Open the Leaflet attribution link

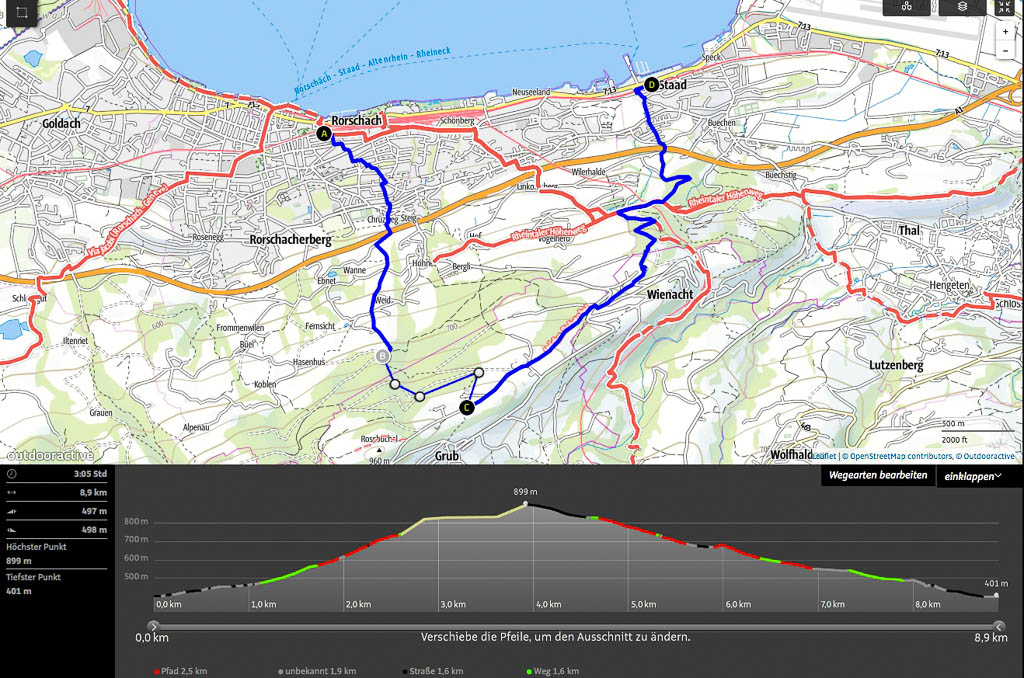[x=823, y=455]
